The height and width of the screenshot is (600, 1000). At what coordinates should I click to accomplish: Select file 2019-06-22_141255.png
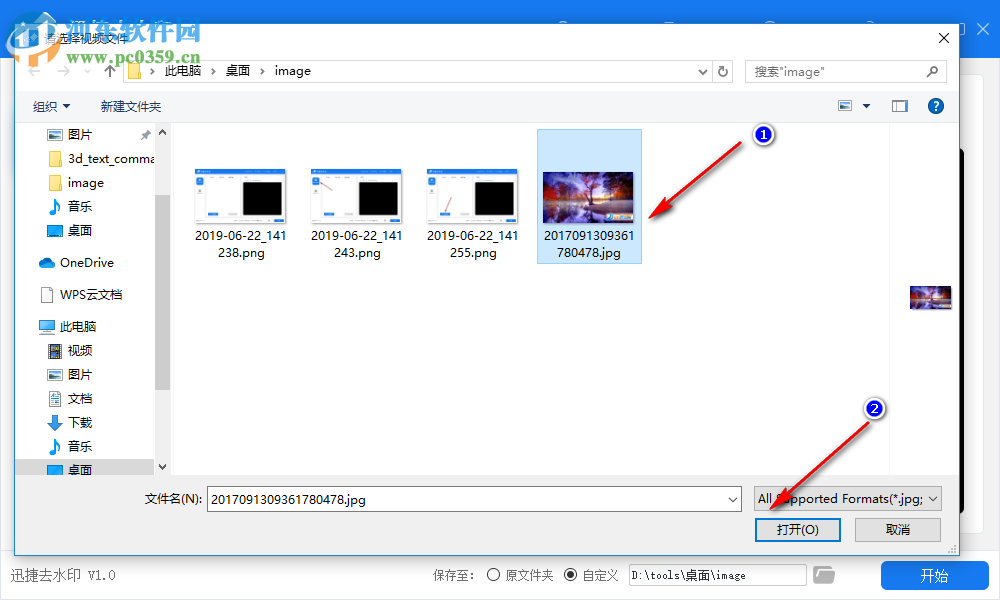(x=473, y=214)
